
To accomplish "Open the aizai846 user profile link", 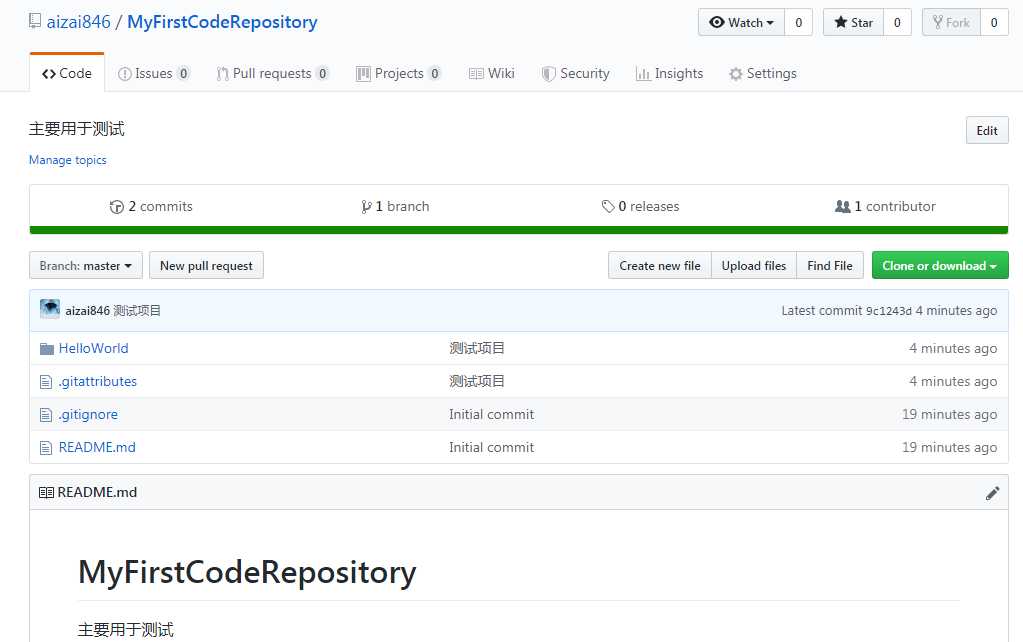I will [x=78, y=22].
